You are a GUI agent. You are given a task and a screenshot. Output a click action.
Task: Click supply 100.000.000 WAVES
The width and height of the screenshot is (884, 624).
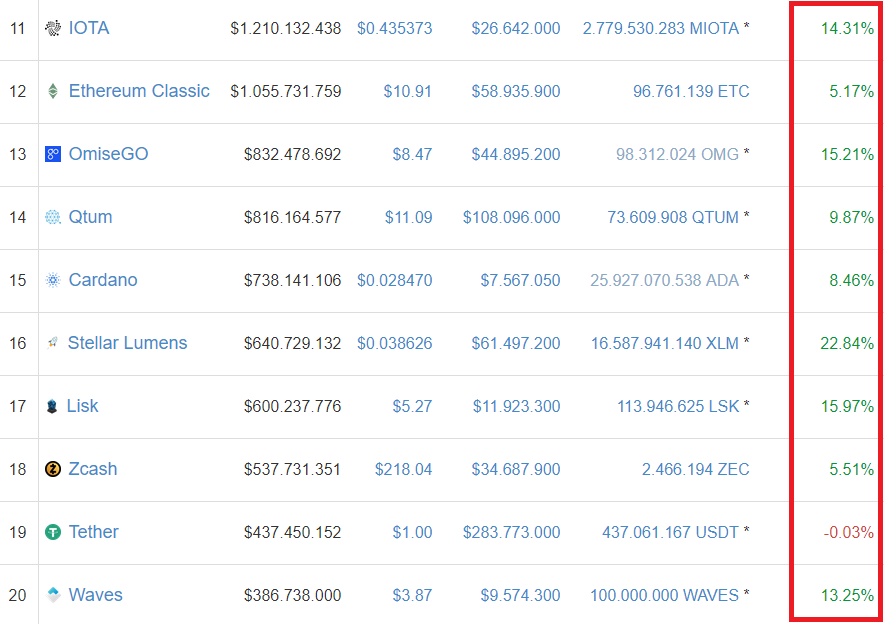click(x=665, y=595)
